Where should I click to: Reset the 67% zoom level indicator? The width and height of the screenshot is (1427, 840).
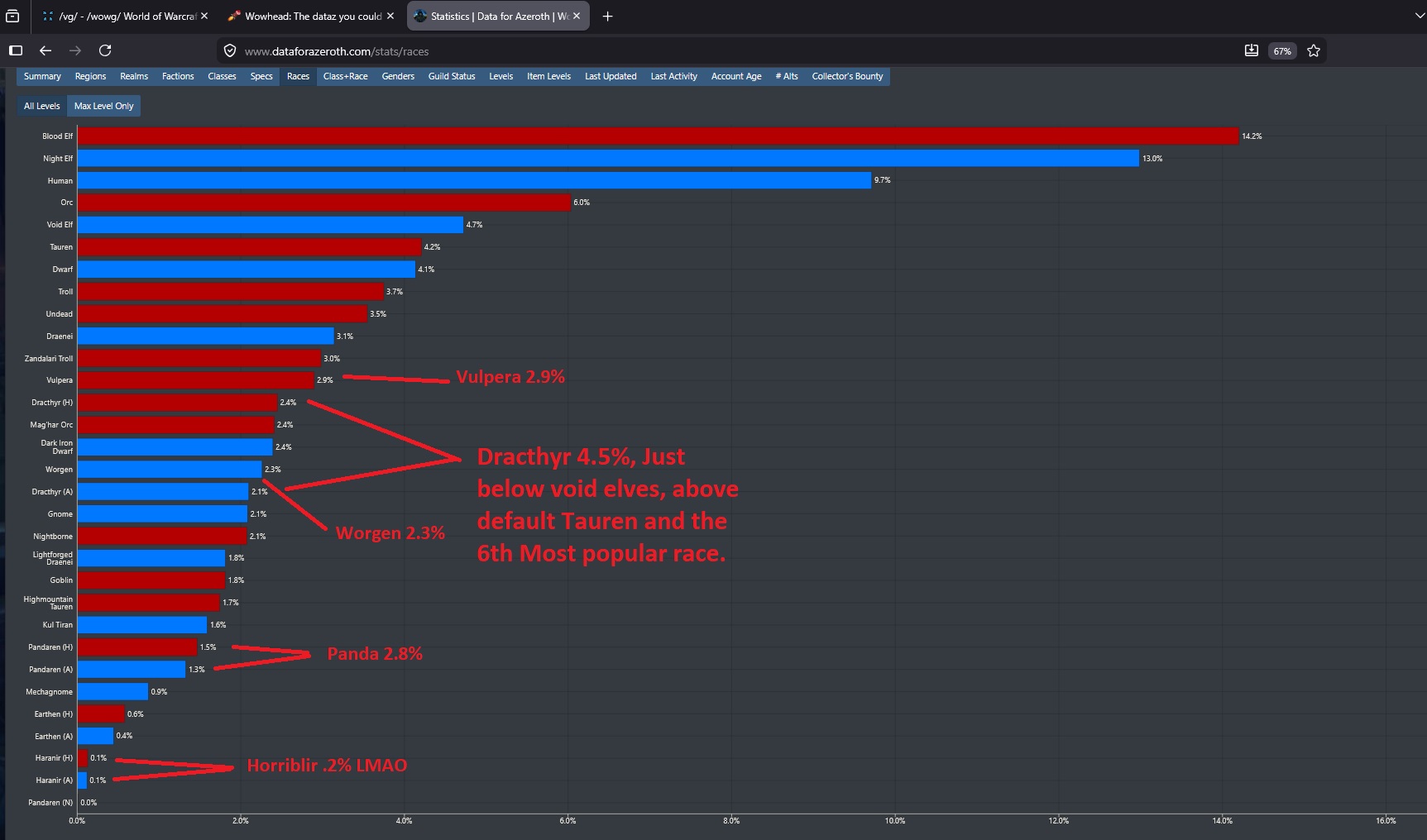[1282, 51]
